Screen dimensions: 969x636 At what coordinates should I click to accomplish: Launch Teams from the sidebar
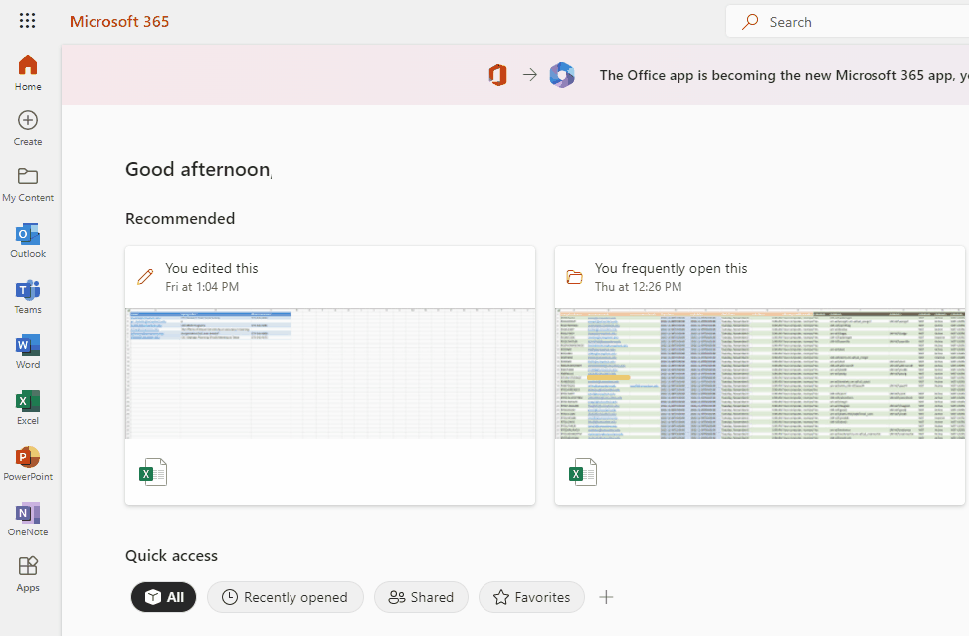click(x=28, y=296)
